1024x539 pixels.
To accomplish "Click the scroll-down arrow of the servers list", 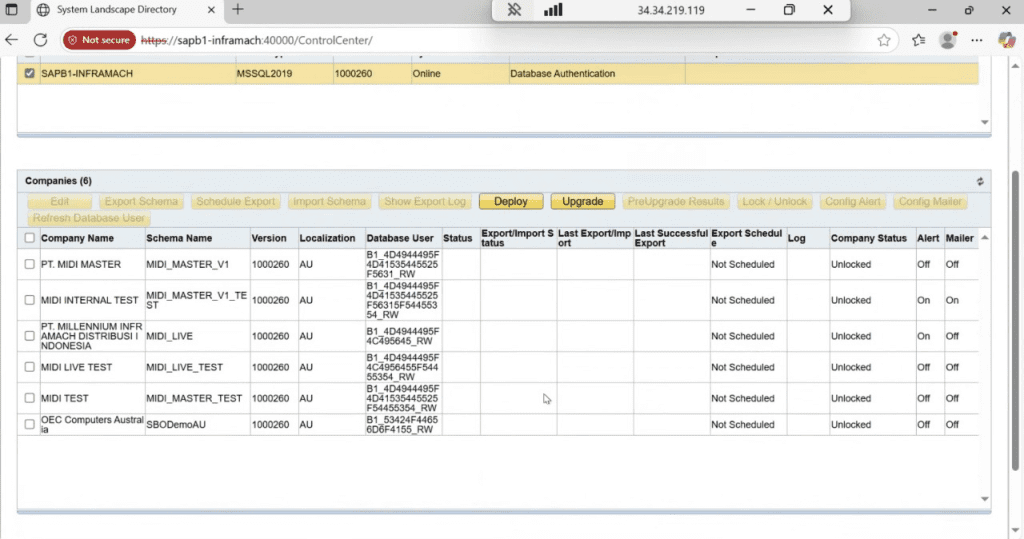I will click(984, 123).
